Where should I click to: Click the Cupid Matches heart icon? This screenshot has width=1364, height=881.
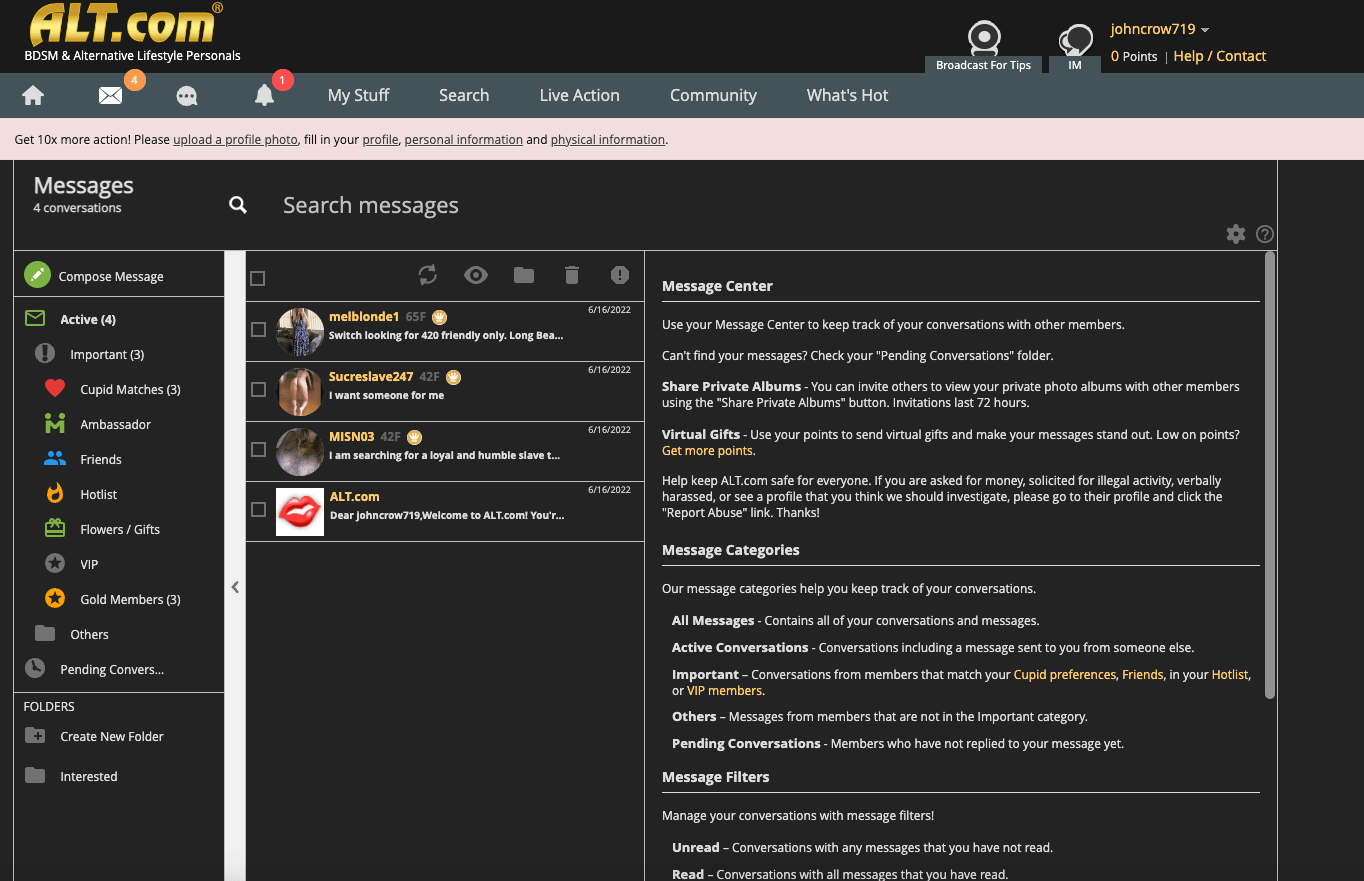click(x=55, y=389)
